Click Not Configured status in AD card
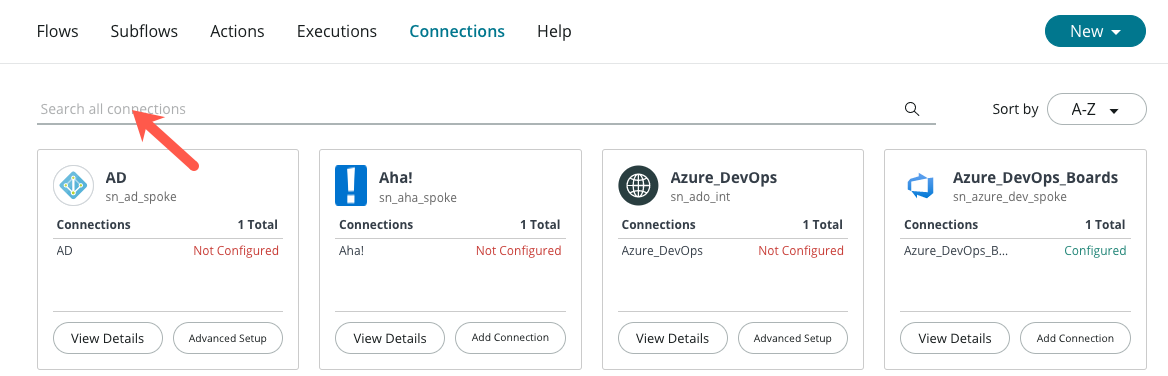Screen dimensions: 1168x376 [x=236, y=251]
